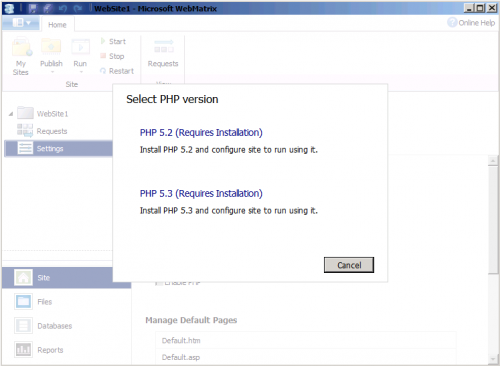Screen dimensions: 500x366
Task: Click the quick access Save icon in title bar
Action: [32, 8]
